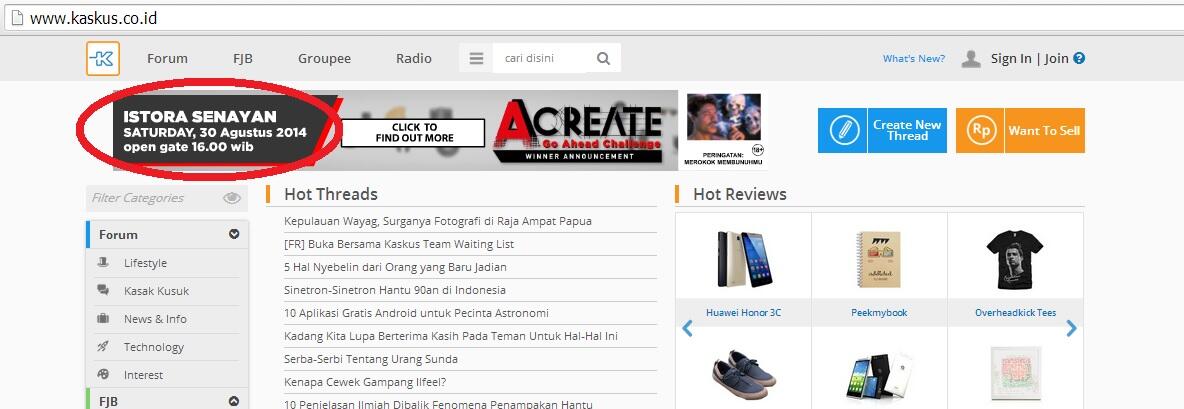This screenshot has height=409, width=1184.
Task: Open the hamburger menu beside search
Action: point(476,58)
